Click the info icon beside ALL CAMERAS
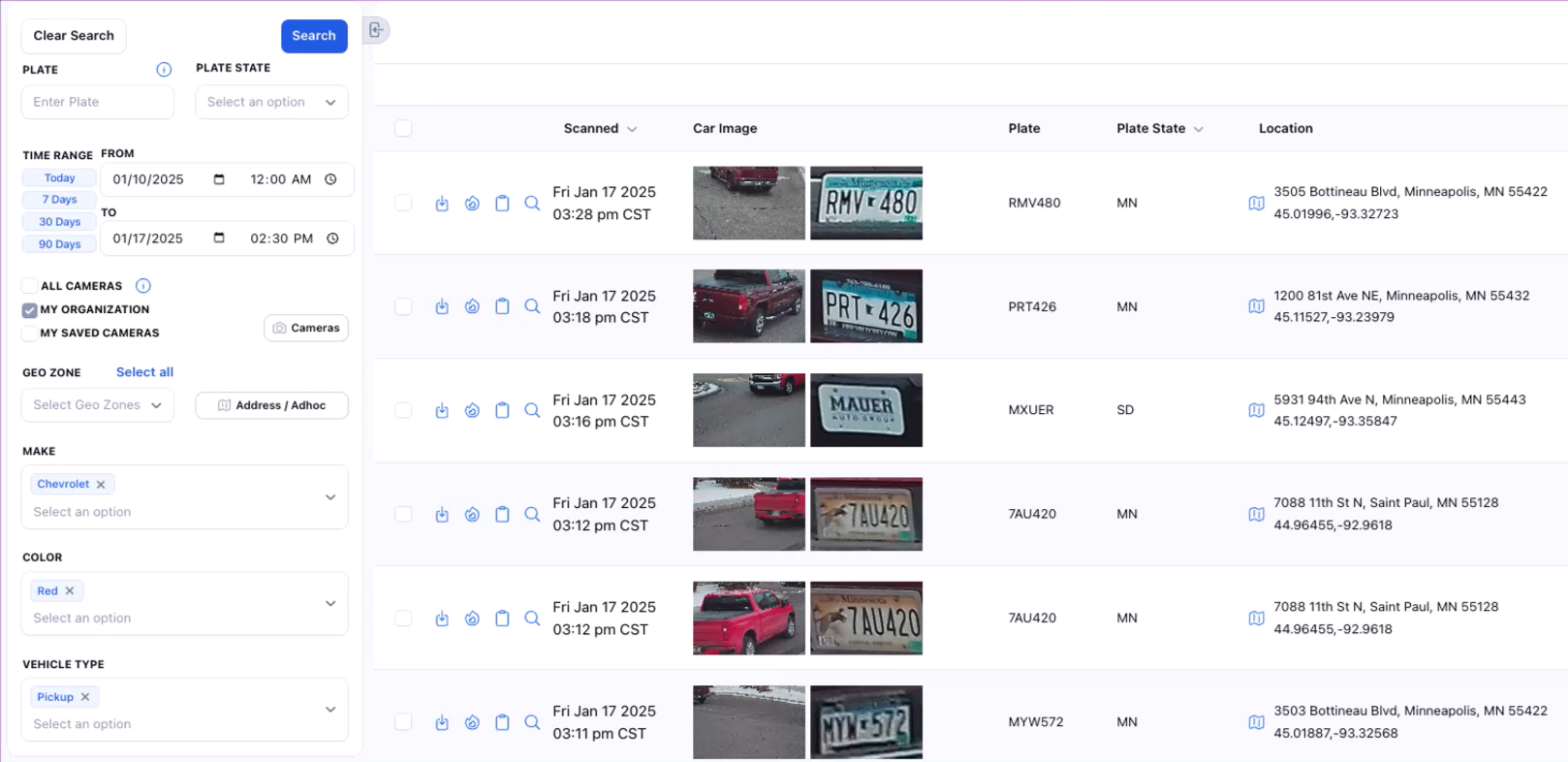Screen dimensions: 1568x762 (x=143, y=286)
